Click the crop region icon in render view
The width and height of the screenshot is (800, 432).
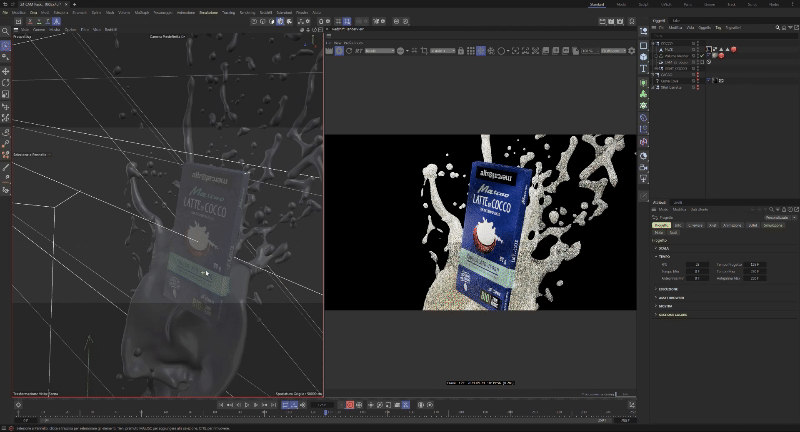click(424, 51)
